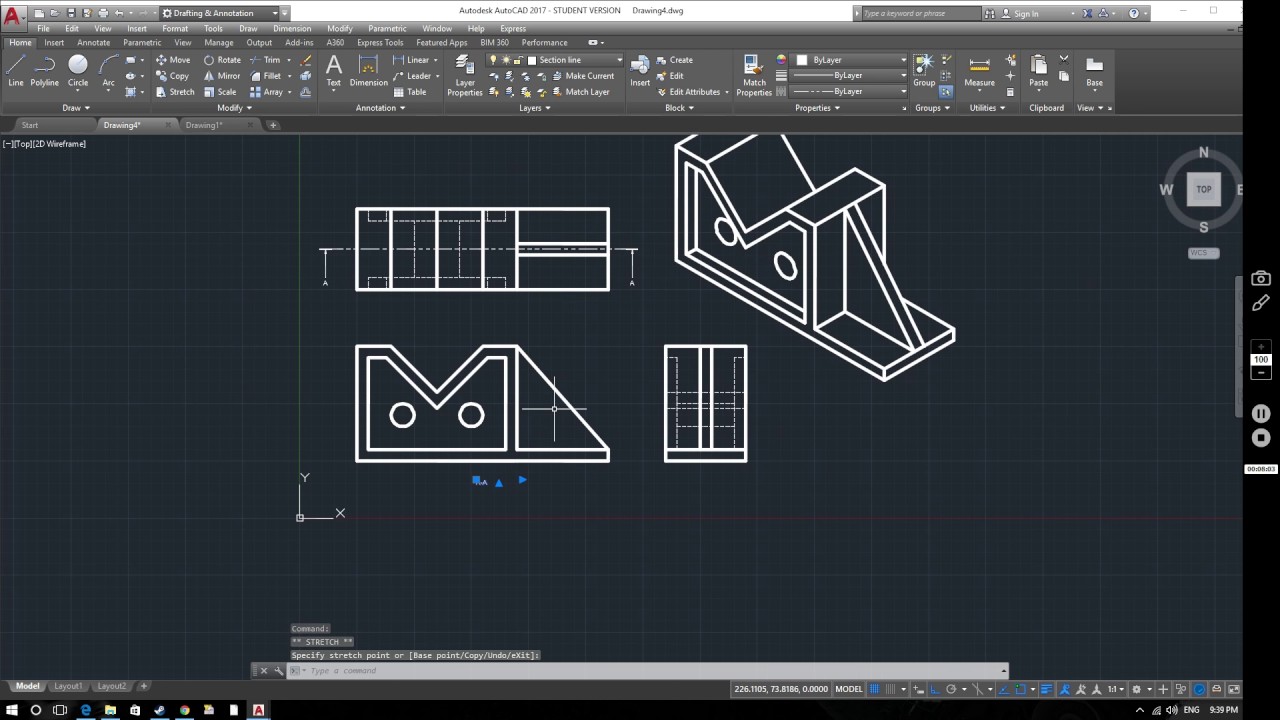This screenshot has width=1280, height=720.
Task: Toggle polar tracking in status bar
Action: (951, 689)
